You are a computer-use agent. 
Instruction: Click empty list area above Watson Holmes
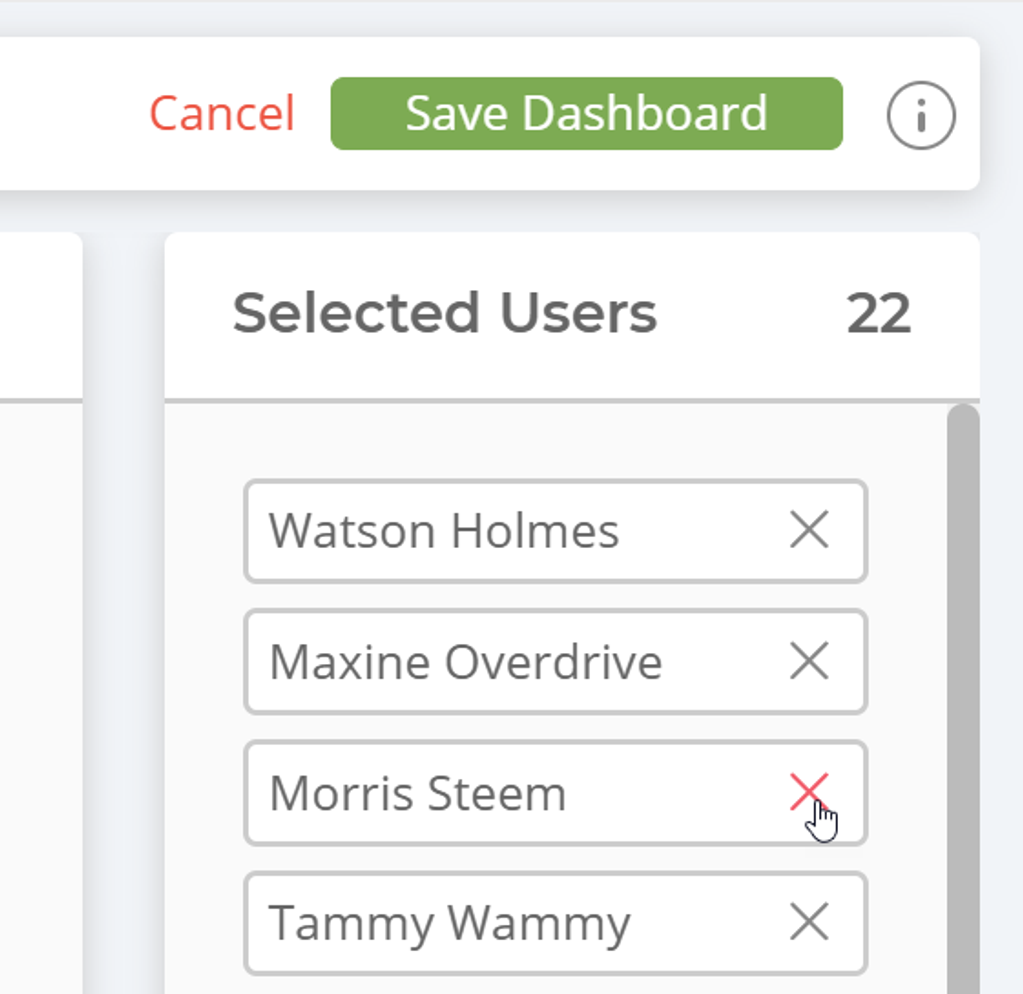click(555, 442)
